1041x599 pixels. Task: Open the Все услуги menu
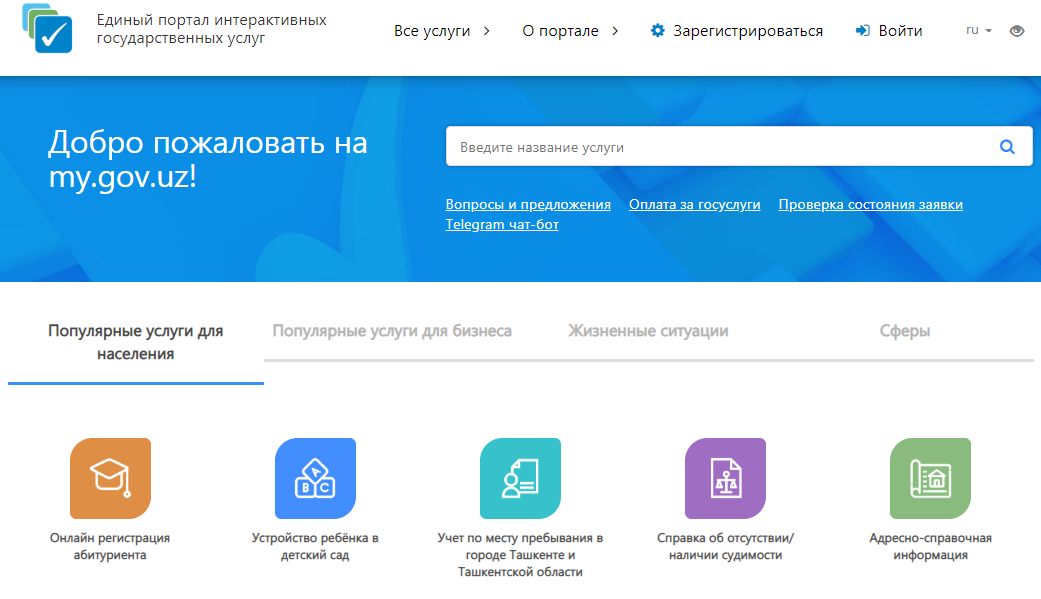432,31
